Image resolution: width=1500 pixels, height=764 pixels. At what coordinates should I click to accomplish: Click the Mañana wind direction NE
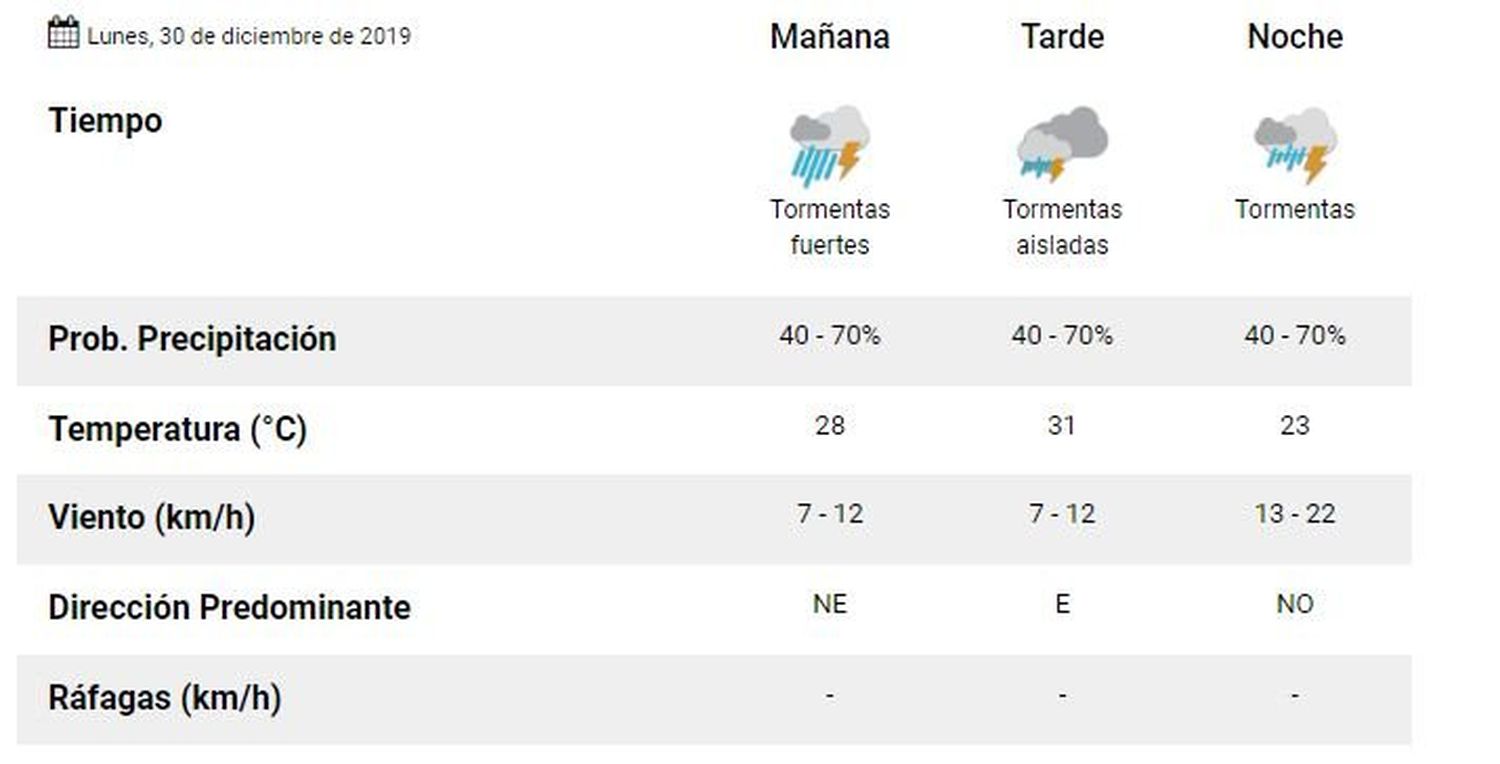coord(829,604)
